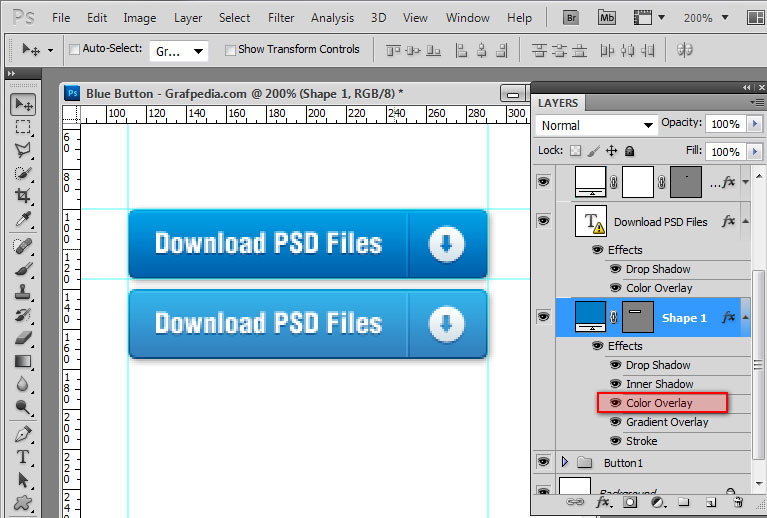Select the Healing Brush tool

click(x=23, y=246)
